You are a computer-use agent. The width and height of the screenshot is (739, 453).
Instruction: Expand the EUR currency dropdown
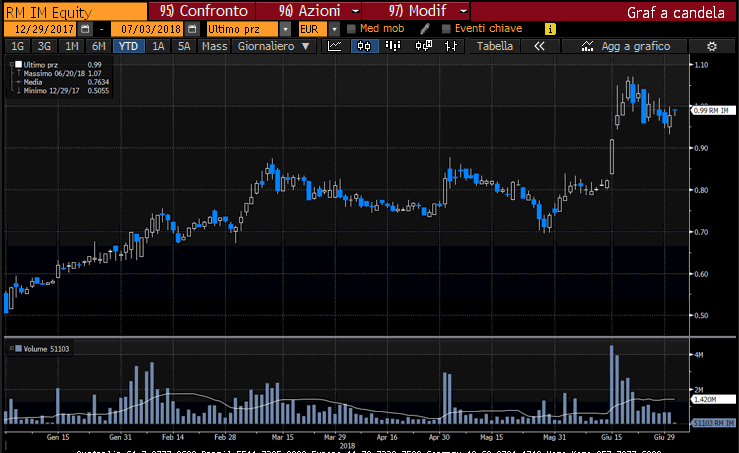click(x=335, y=29)
